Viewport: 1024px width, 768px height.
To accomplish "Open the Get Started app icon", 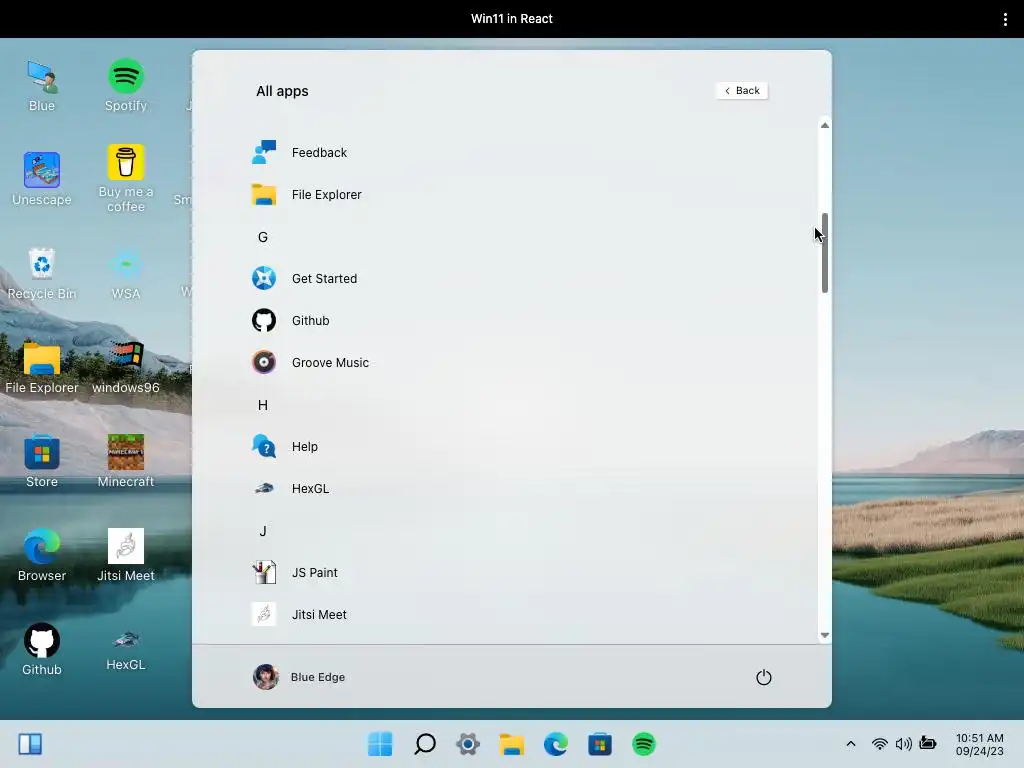I will click(264, 278).
